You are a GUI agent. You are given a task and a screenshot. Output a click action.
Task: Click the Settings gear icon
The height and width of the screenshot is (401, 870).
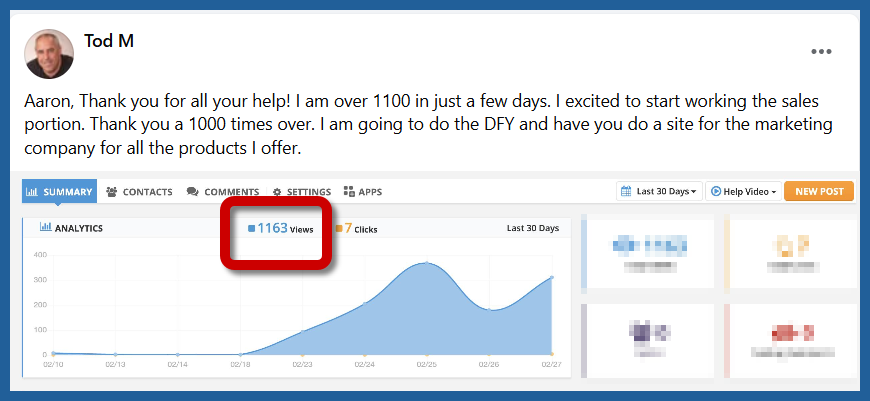(279, 191)
